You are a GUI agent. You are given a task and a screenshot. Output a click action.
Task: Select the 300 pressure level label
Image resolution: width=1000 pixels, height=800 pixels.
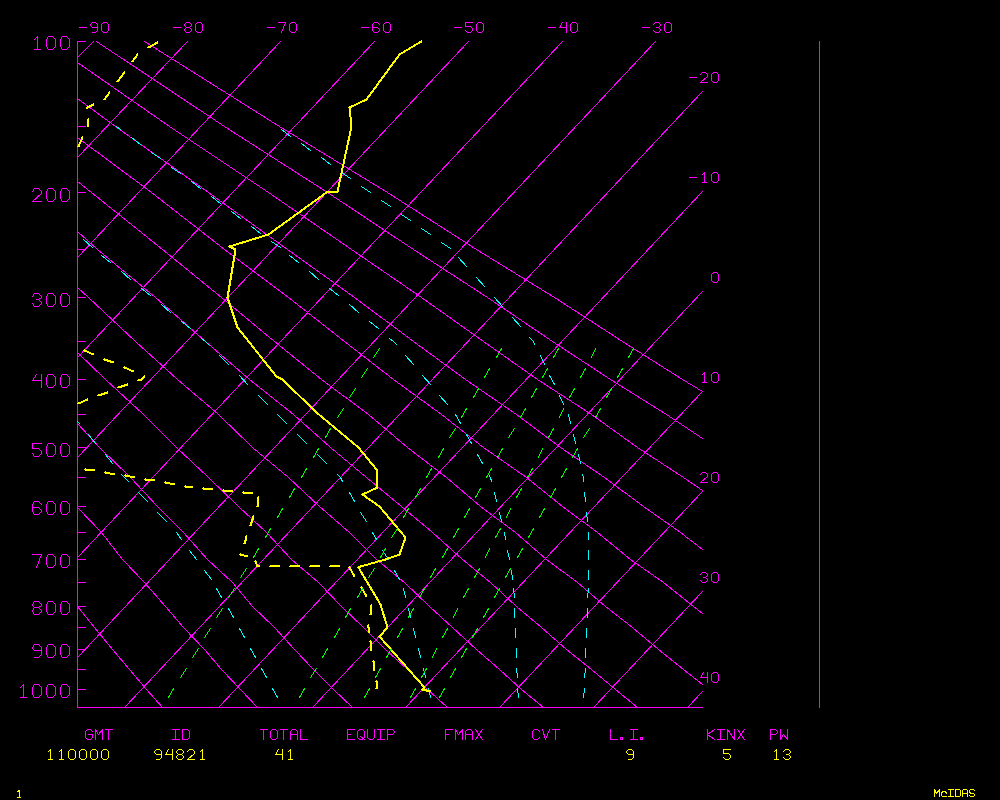coord(50,300)
